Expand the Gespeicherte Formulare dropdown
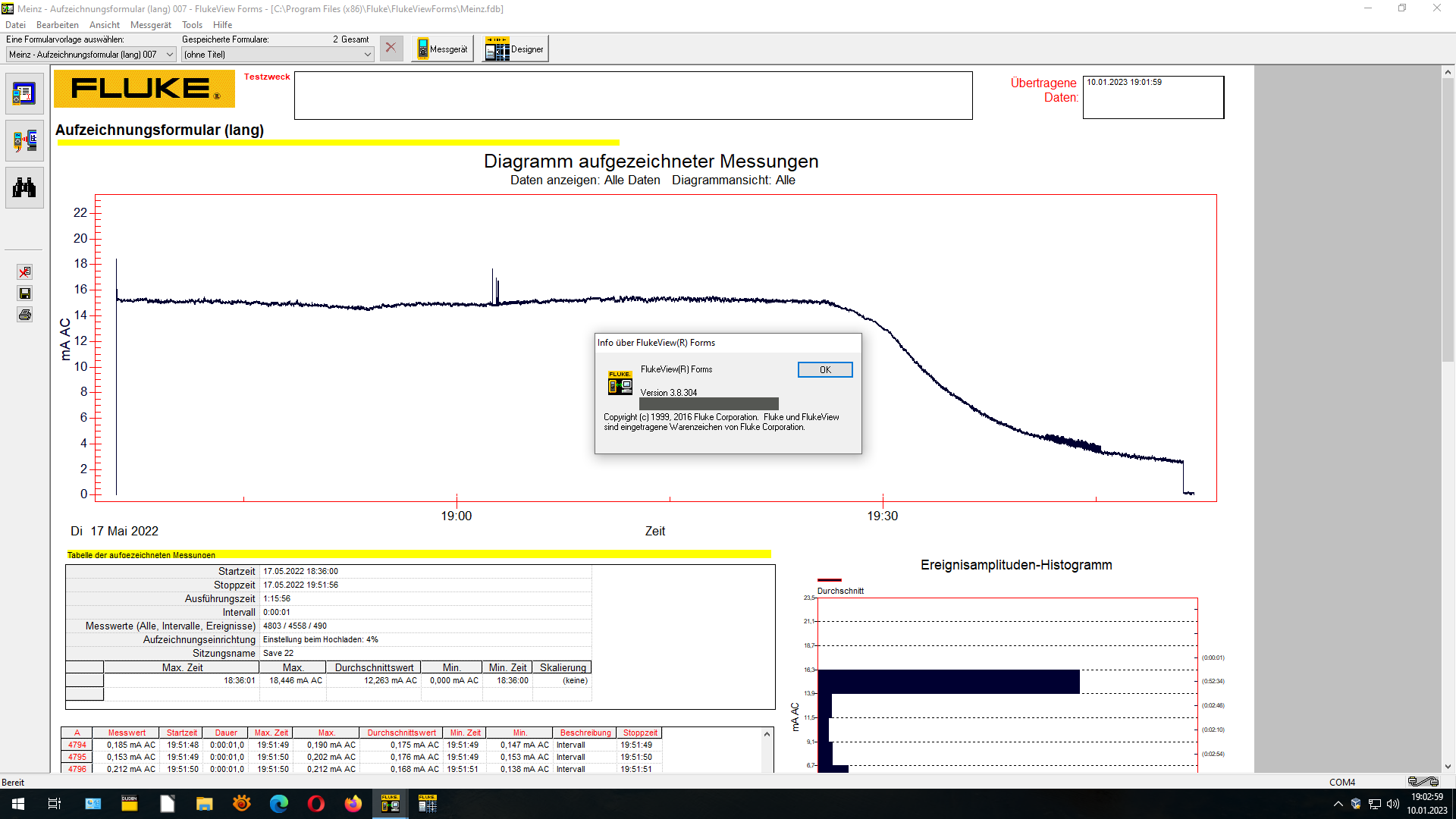 click(367, 55)
